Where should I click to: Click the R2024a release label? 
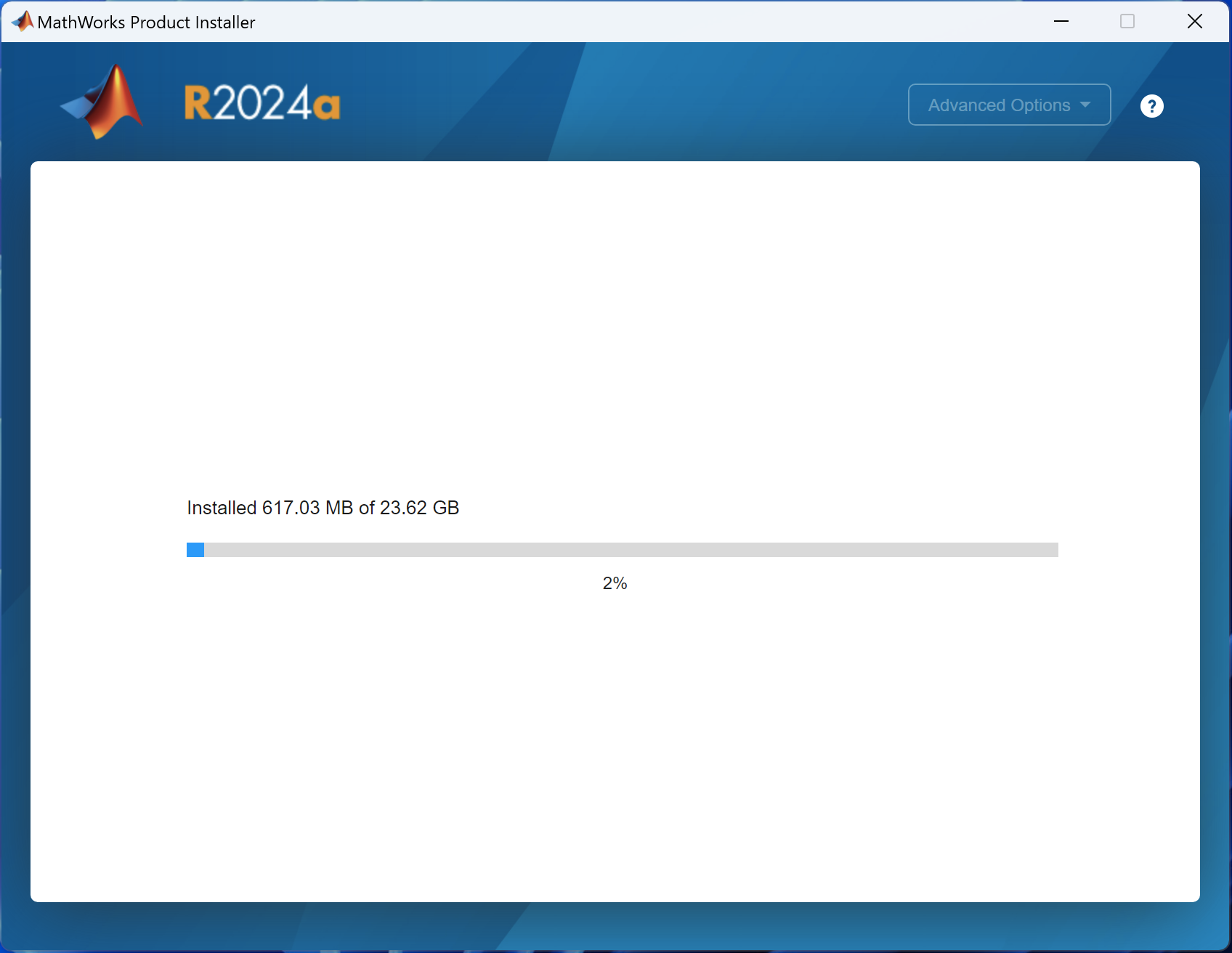point(262,103)
